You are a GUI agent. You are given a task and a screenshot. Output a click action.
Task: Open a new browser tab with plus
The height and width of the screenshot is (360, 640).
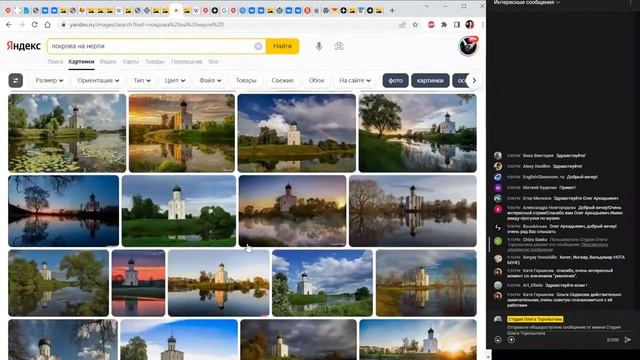point(392,10)
